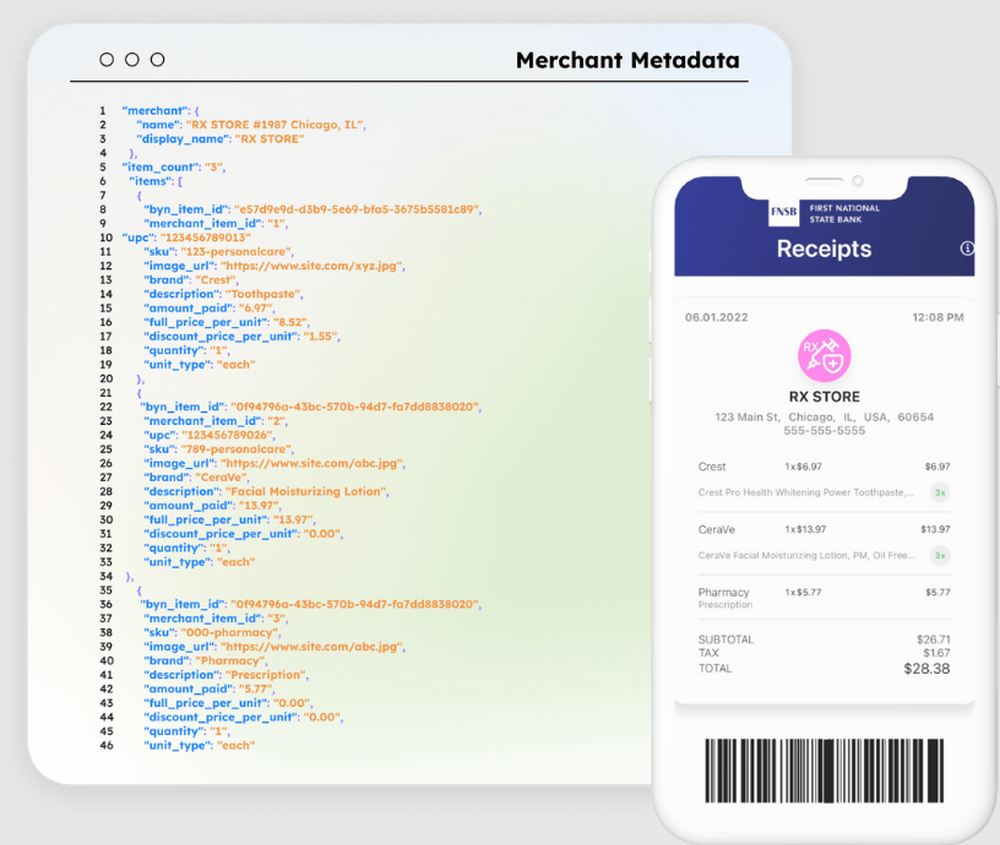This screenshot has width=1000, height=845.
Task: Select the upc value "123456789026"
Action: [228, 435]
